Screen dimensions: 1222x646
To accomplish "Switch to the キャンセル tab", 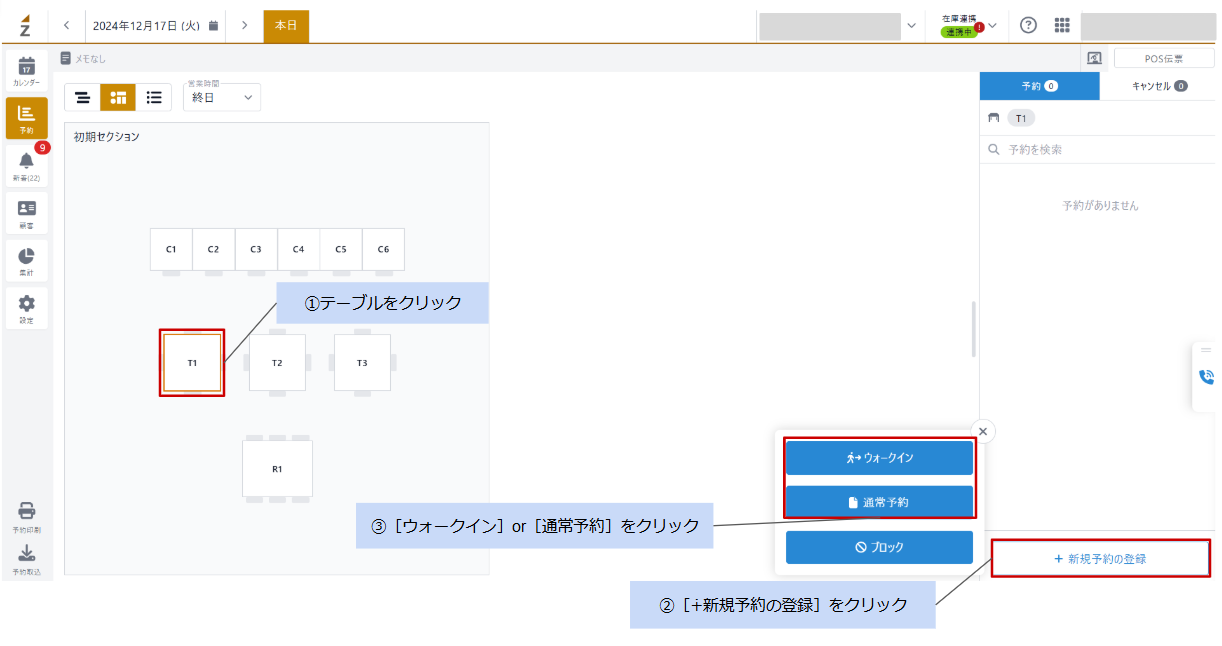I will 1159,86.
